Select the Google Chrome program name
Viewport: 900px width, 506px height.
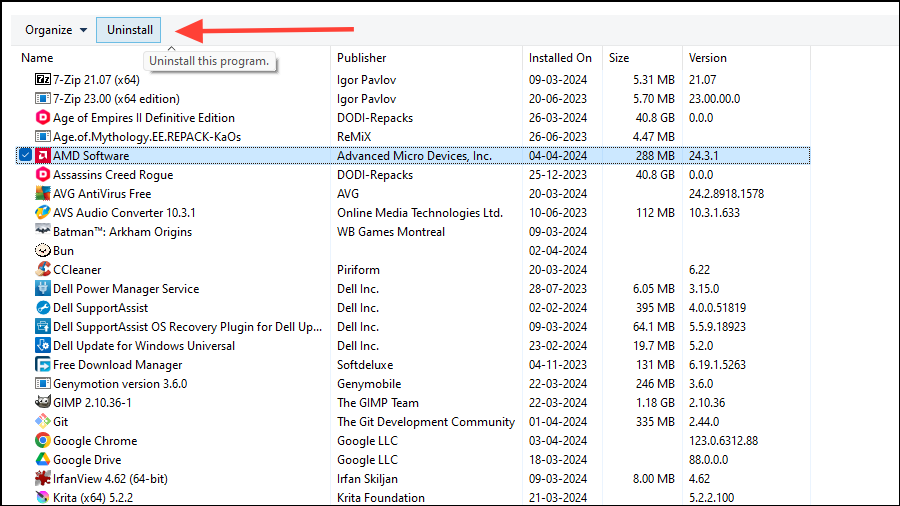tap(95, 441)
